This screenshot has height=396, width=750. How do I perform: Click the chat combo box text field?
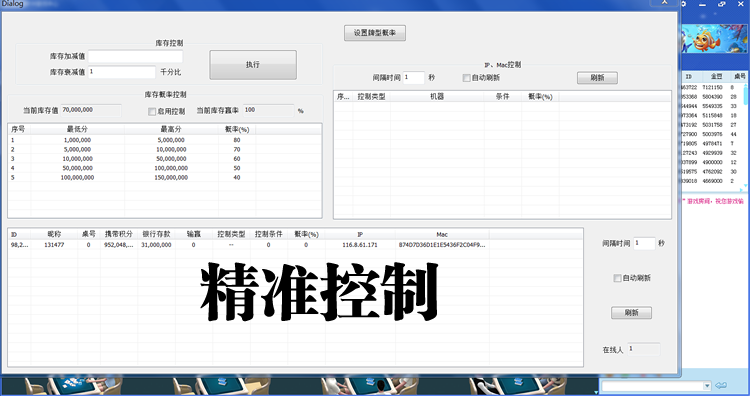(652, 385)
